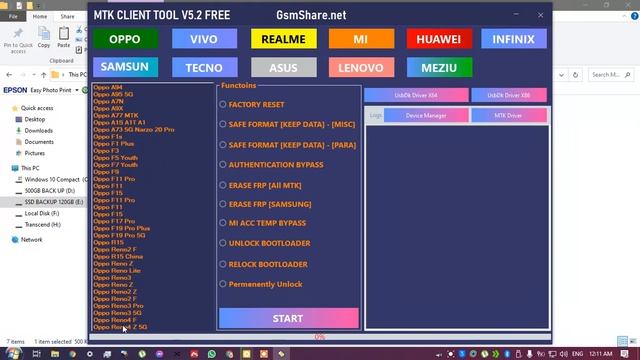Expand the Explorer address bar dropdown
Image resolution: width=640 pixels, height=360 pixels.
562,75
